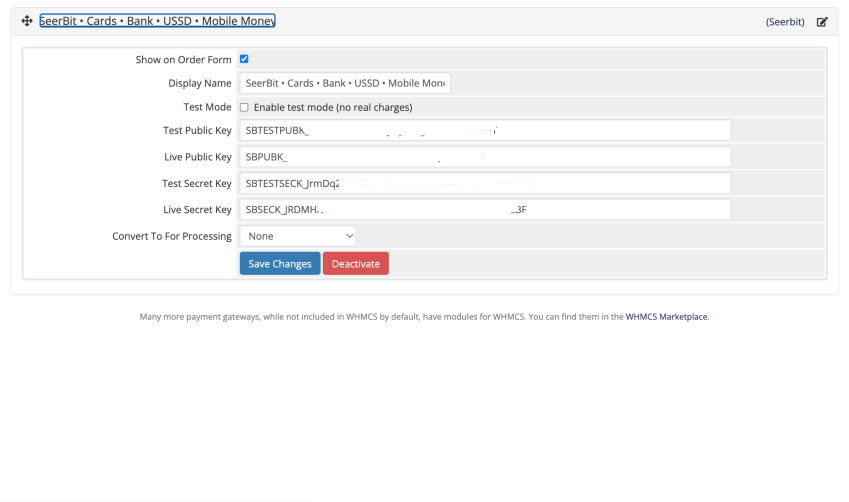Click the Test Secret Key field
This screenshot has width=849, height=502.
coord(485,184)
